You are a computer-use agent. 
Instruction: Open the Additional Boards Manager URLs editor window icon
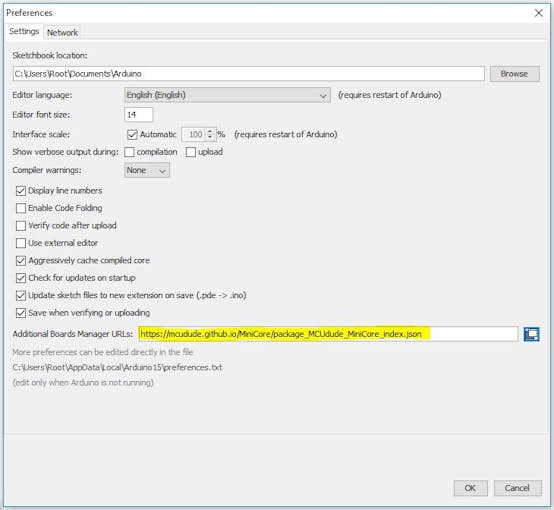pyautogui.click(x=531, y=334)
